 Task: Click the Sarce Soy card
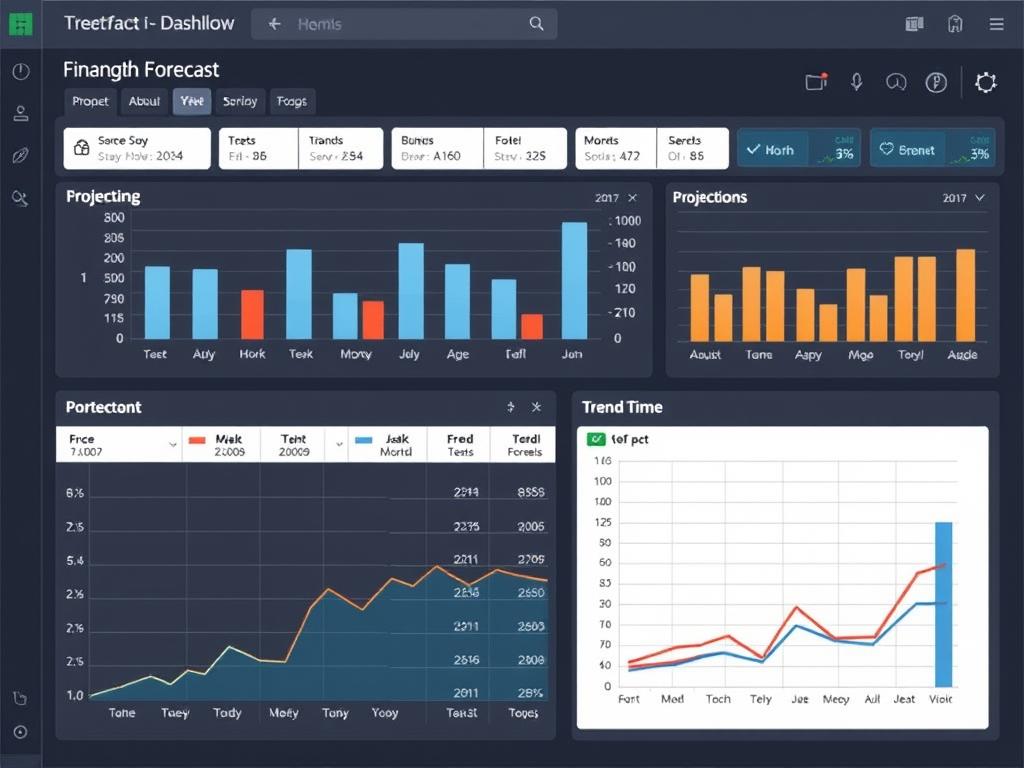pyautogui.click(x=136, y=148)
